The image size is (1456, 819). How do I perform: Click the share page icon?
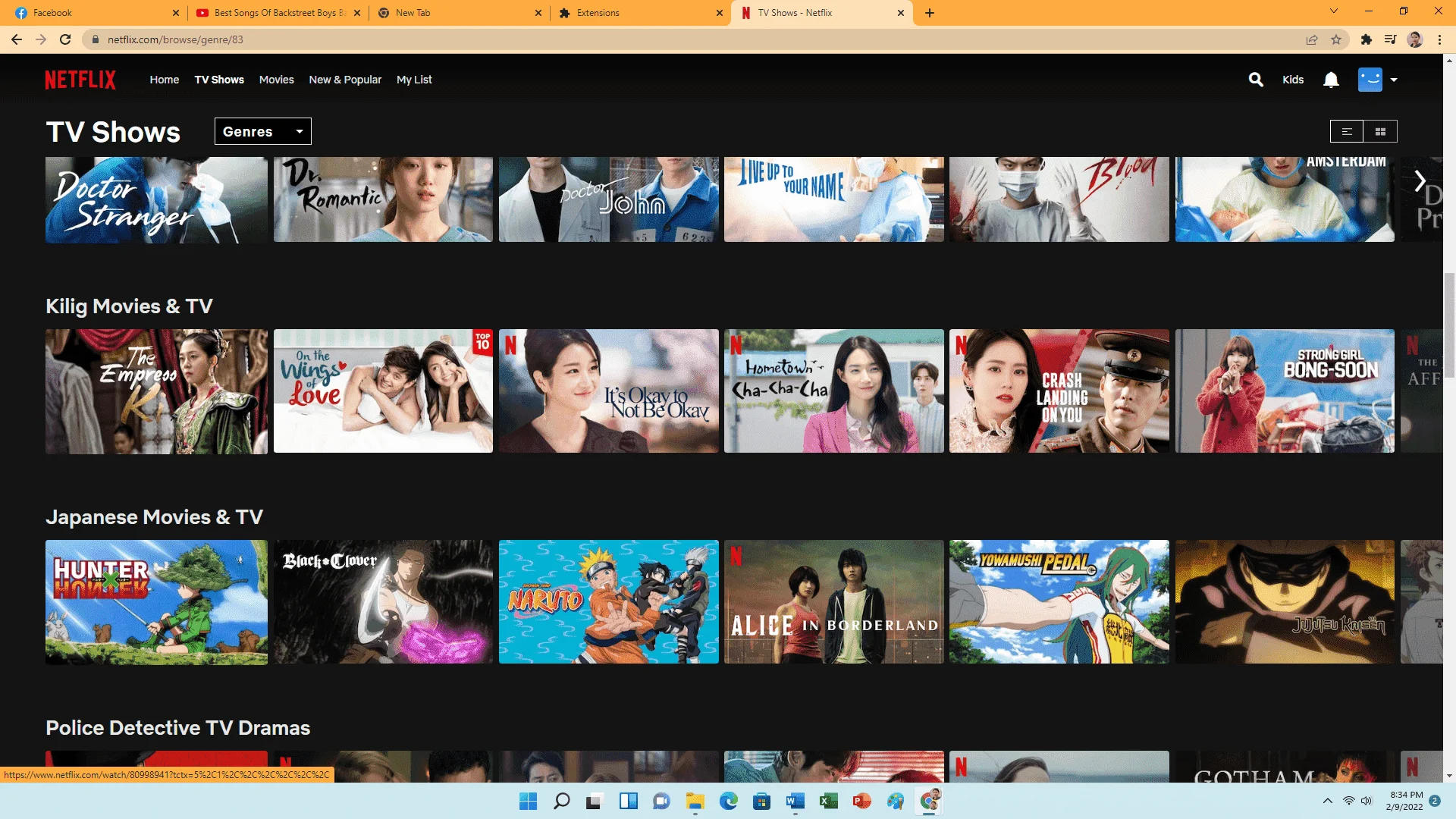click(1312, 39)
